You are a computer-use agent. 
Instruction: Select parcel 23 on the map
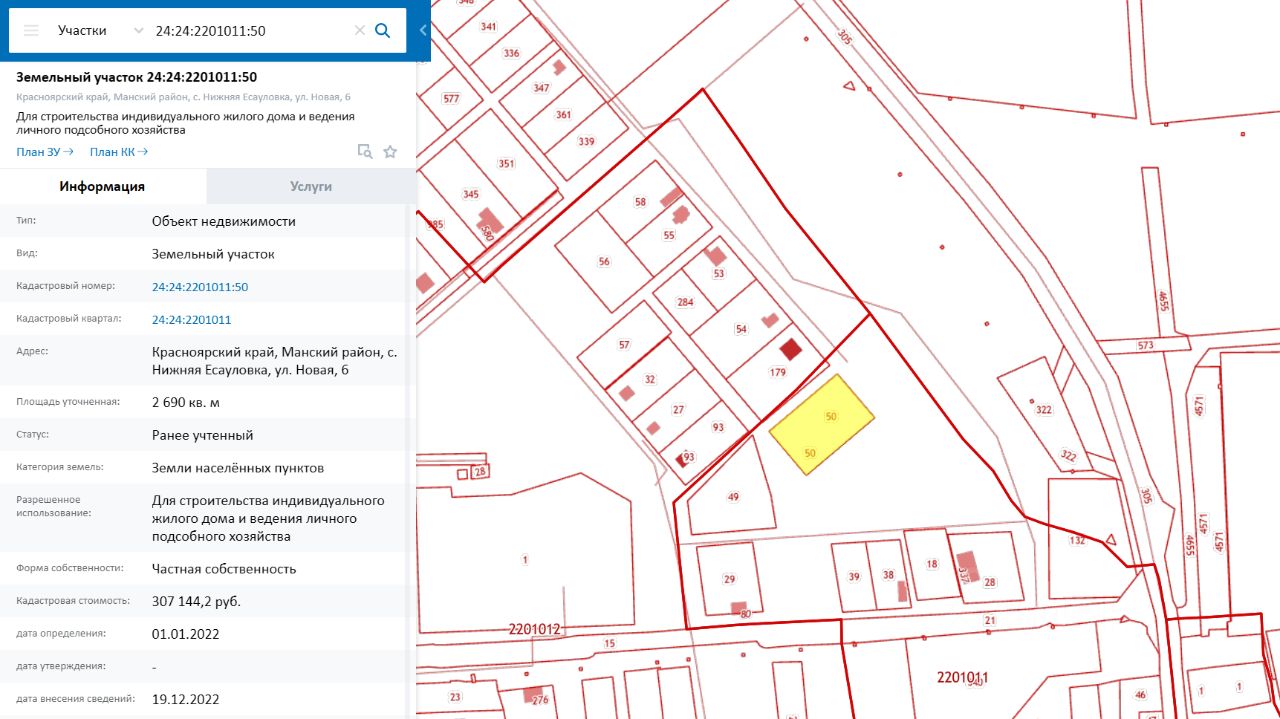(x=455, y=697)
